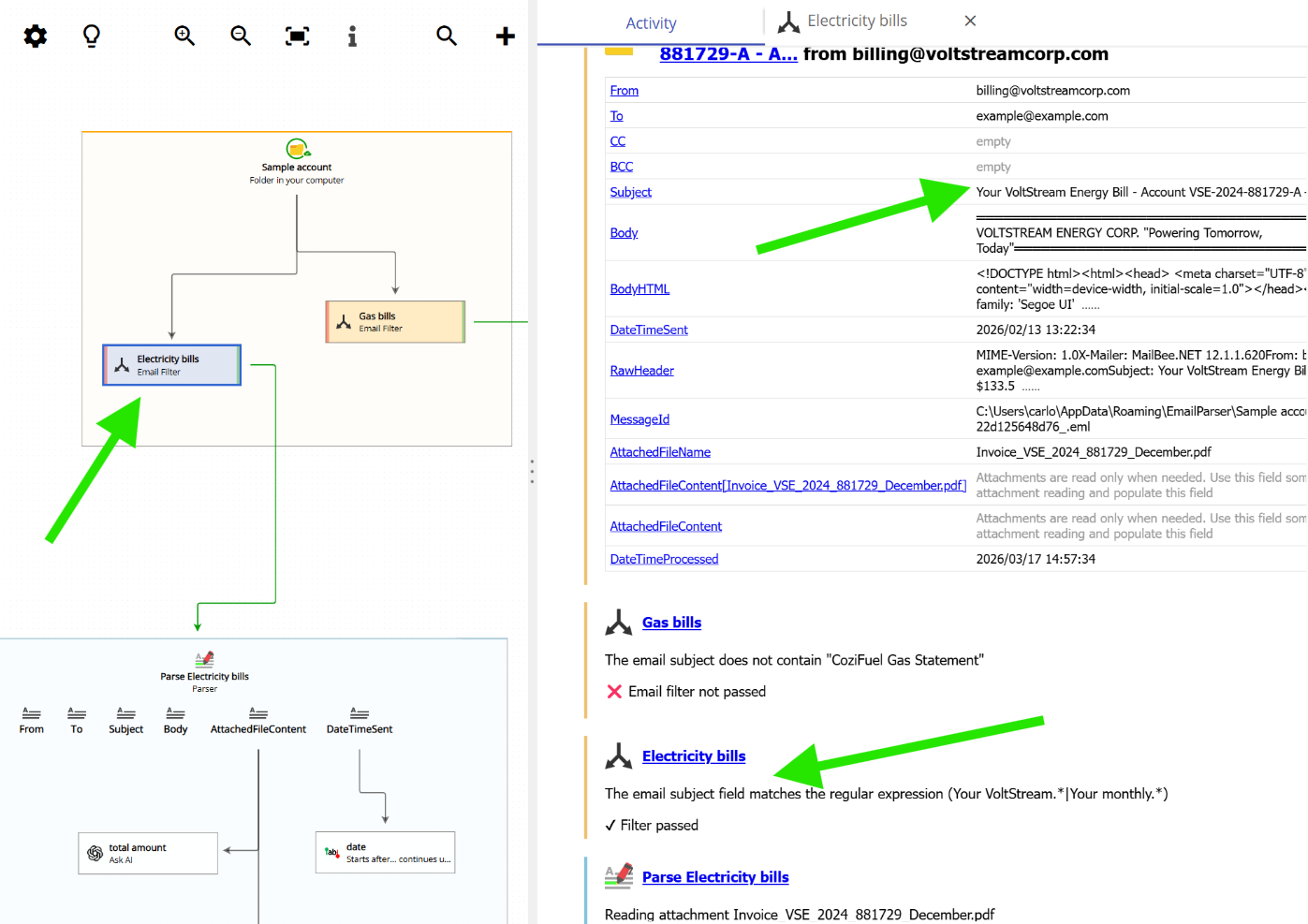Open the info panel
1308x924 pixels.
click(x=353, y=36)
